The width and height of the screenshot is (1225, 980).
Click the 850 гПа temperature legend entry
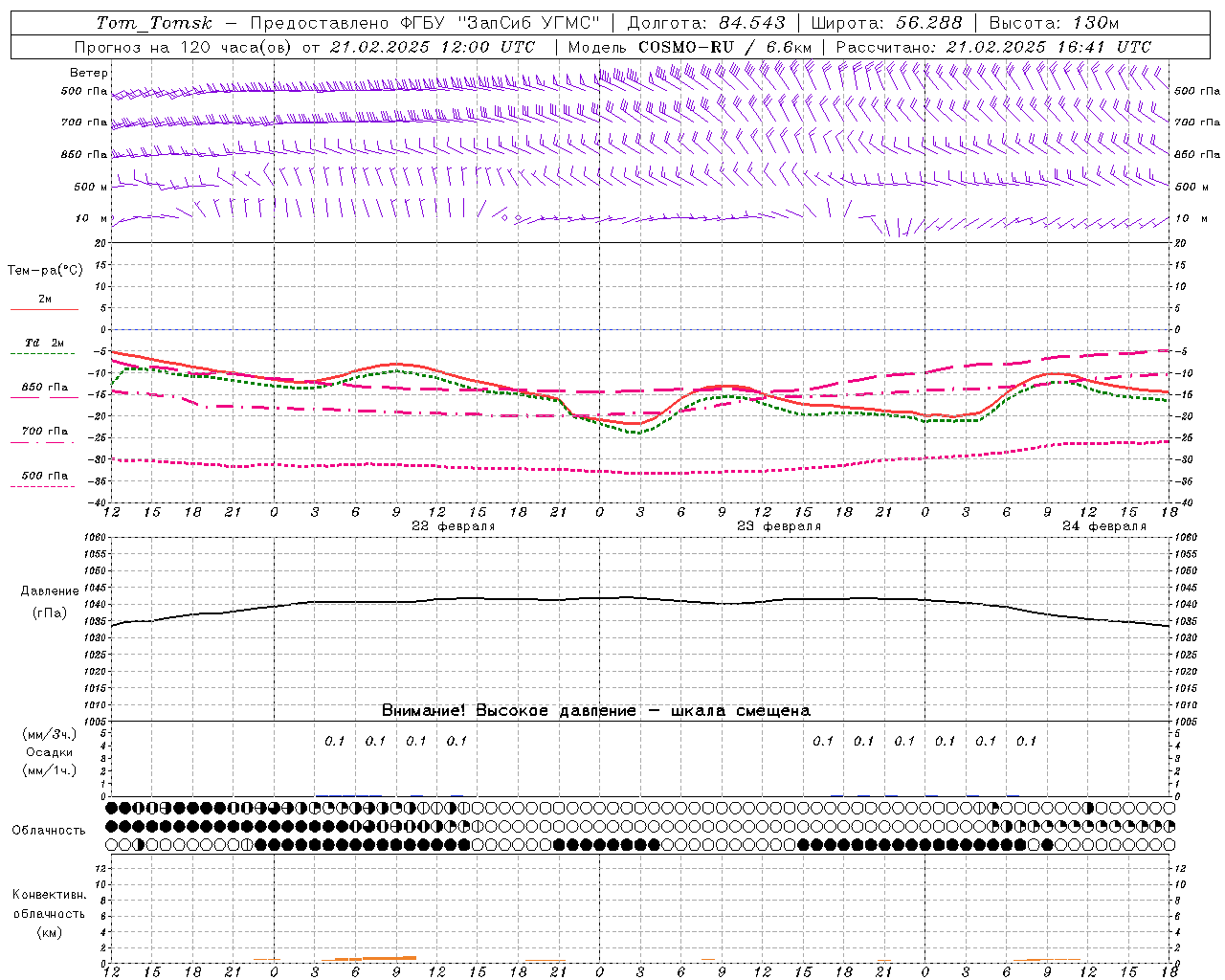[x=44, y=388]
